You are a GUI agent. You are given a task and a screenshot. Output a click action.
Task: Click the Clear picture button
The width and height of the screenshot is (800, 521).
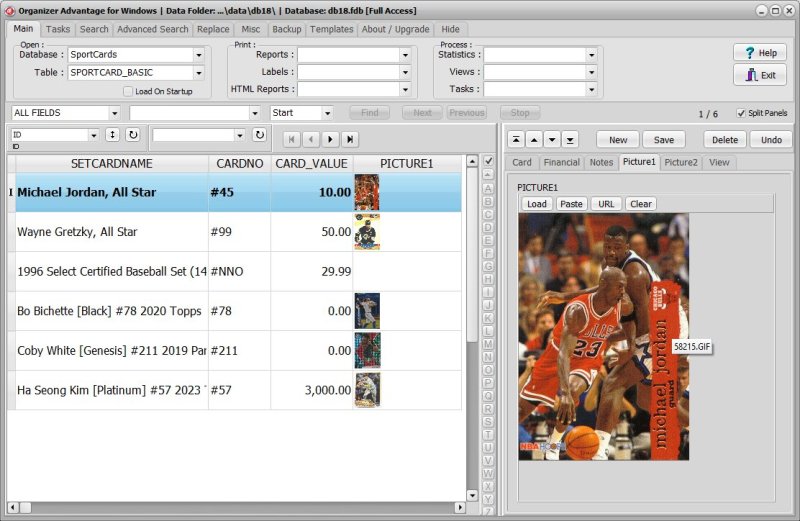(x=640, y=204)
